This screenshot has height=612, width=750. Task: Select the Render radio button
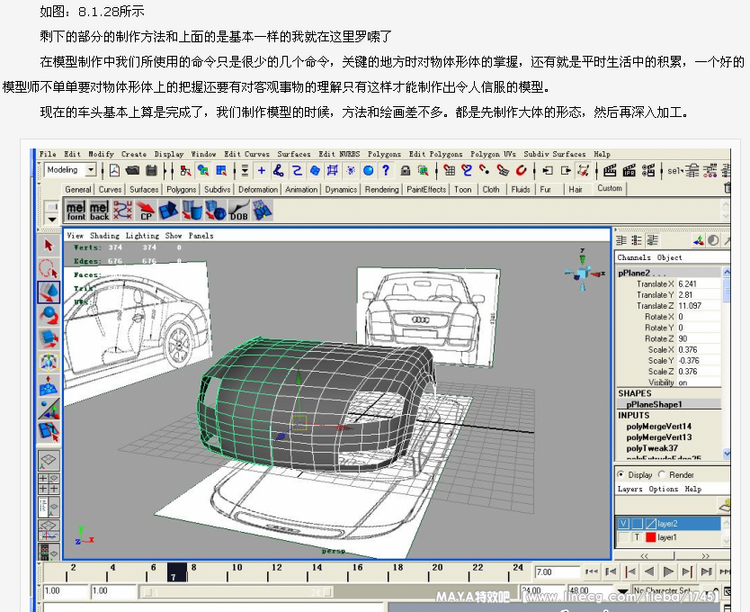(662, 474)
